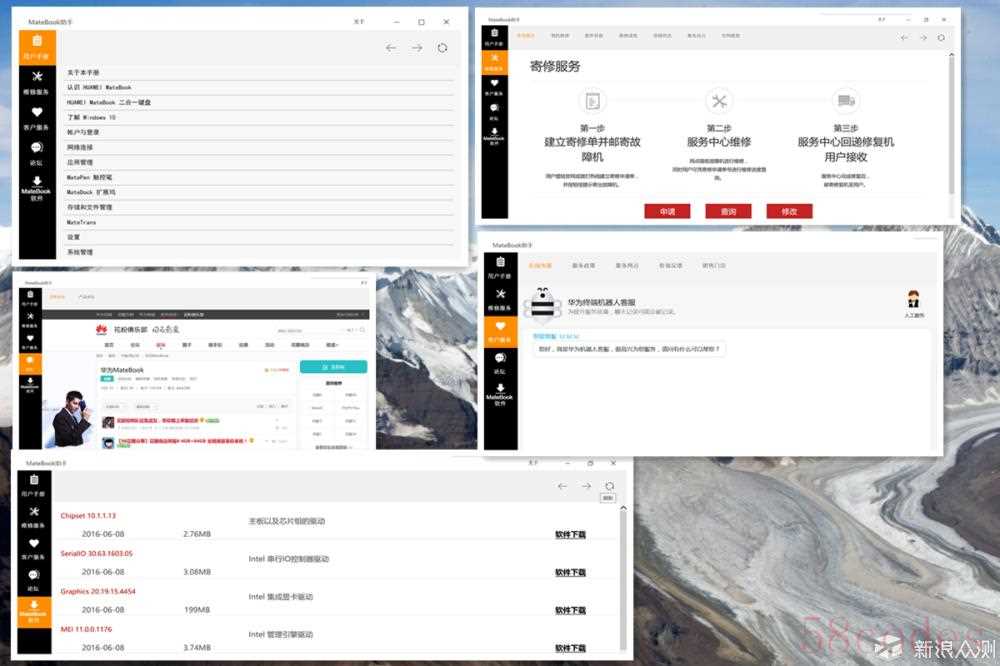
Task: Open manual chapter 设置
Action: coord(260,237)
